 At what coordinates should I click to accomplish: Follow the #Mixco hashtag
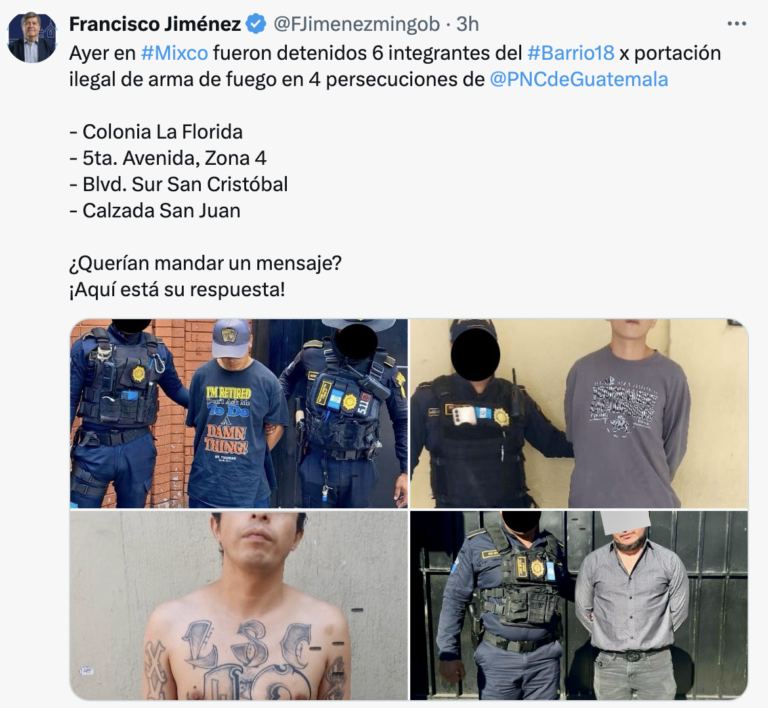tap(174, 53)
